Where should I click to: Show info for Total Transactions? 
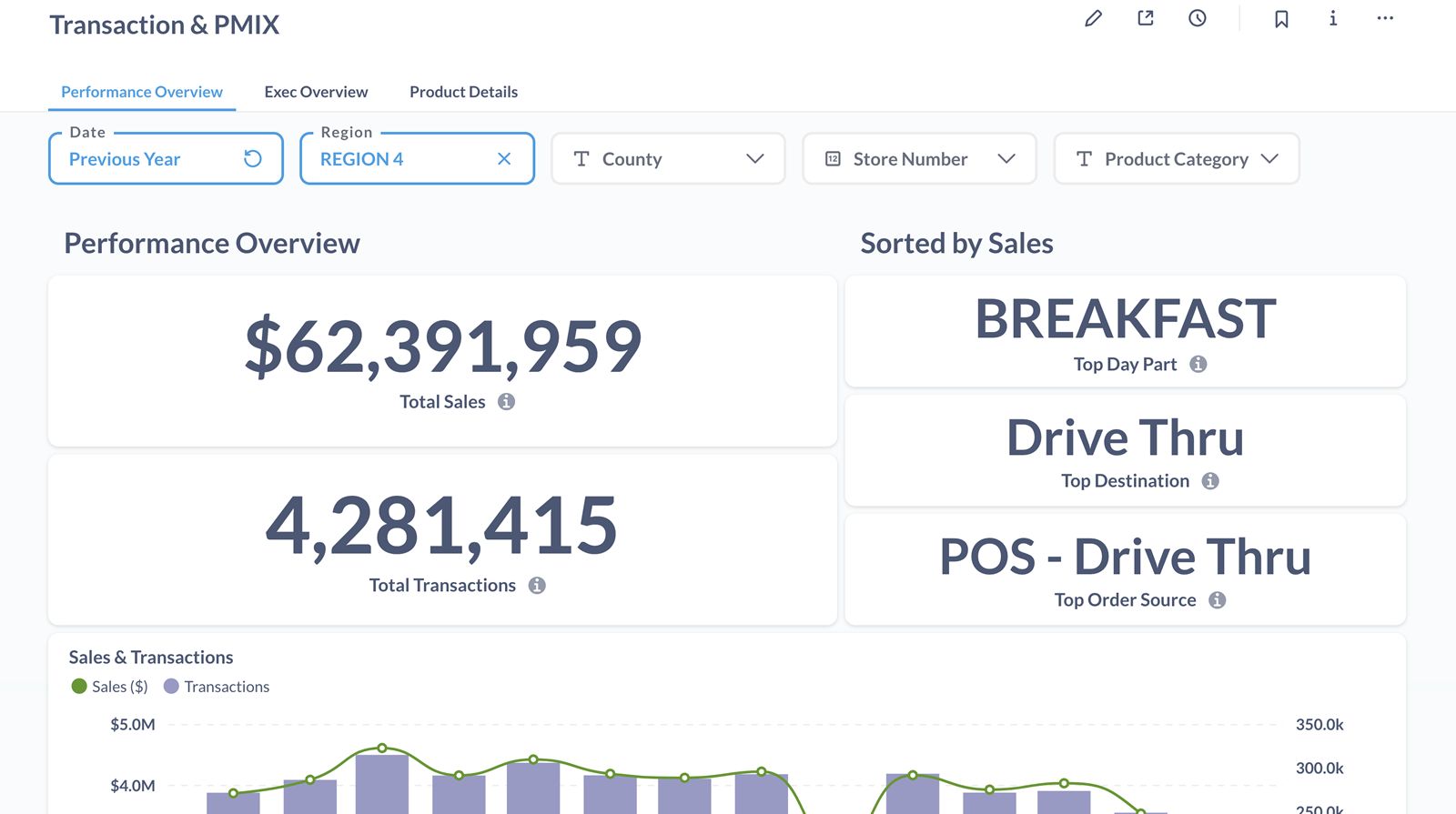(537, 586)
